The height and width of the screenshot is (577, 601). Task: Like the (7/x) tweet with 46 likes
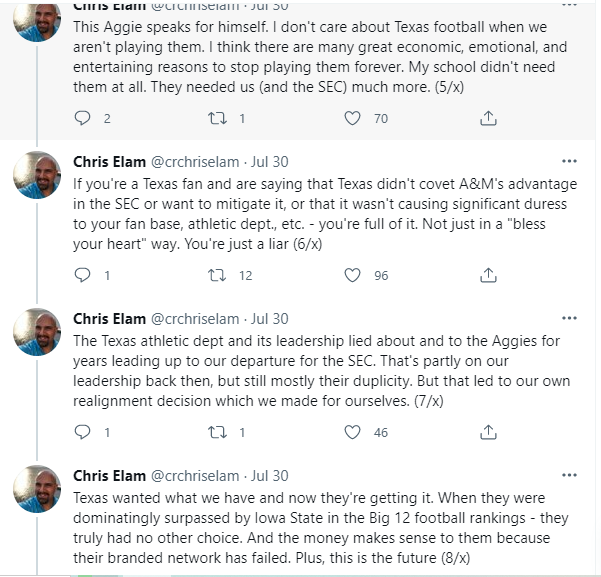352,432
